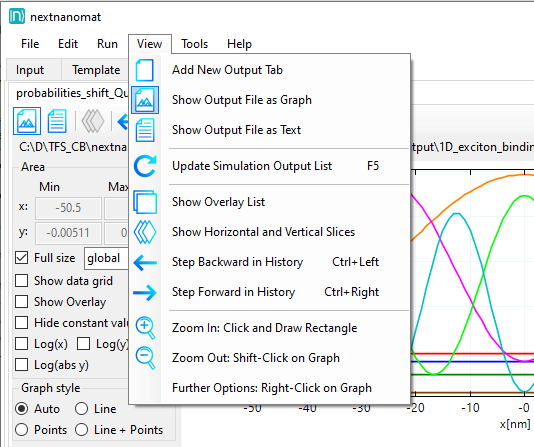The image size is (534, 447).
Task: Click the x[nm] axis label
Action: [x=515, y=424]
